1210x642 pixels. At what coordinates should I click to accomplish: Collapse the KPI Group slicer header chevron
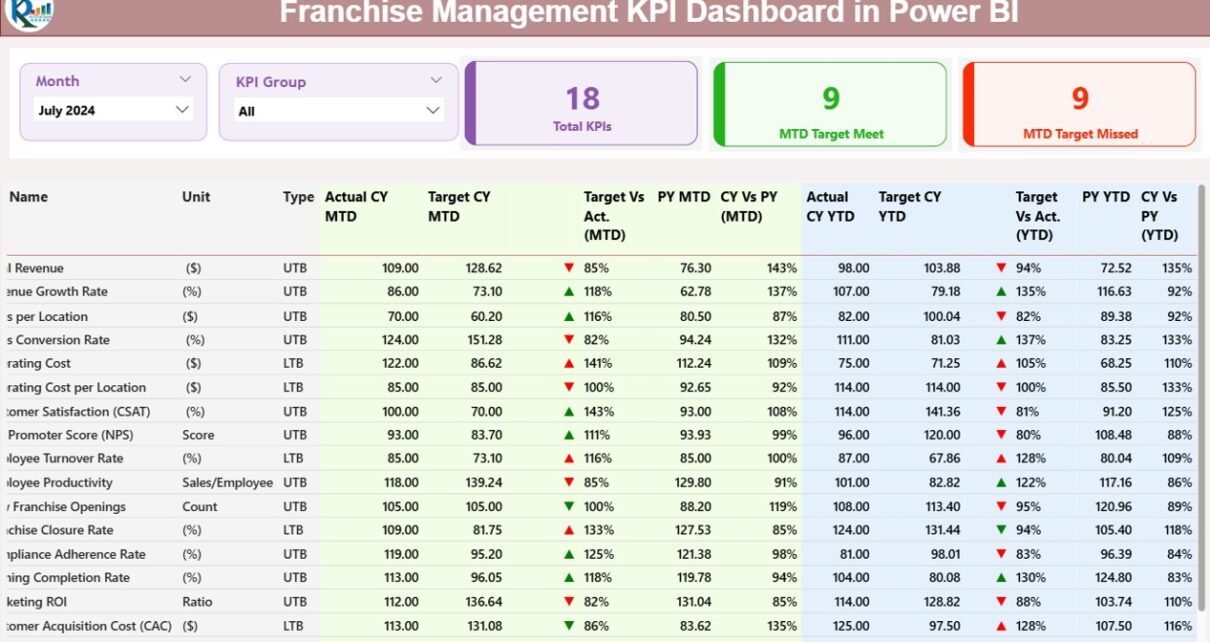pos(436,80)
